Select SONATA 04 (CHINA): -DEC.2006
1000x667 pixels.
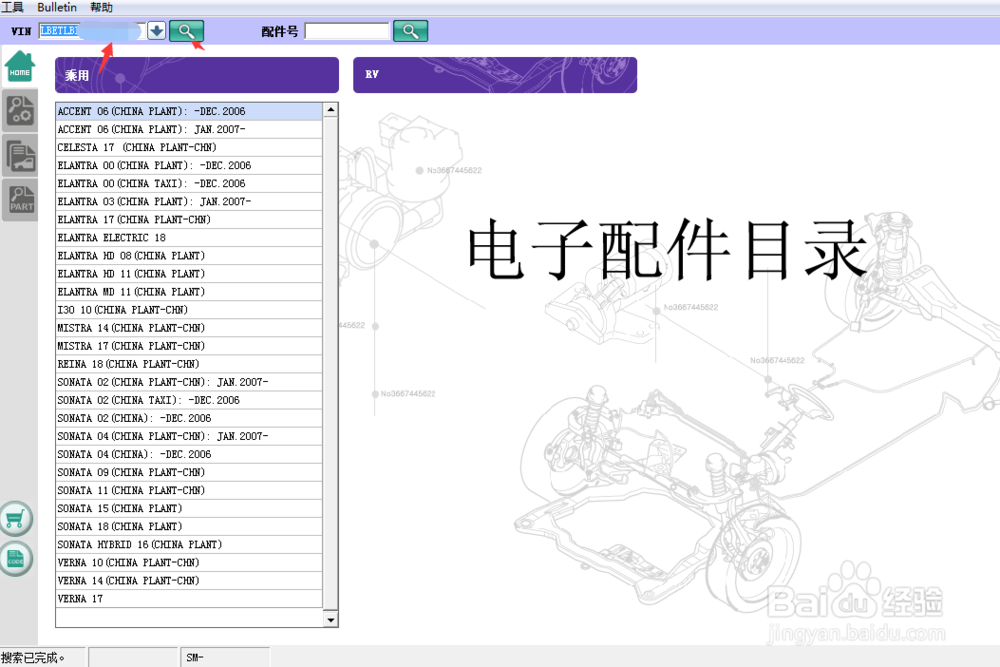tap(189, 455)
